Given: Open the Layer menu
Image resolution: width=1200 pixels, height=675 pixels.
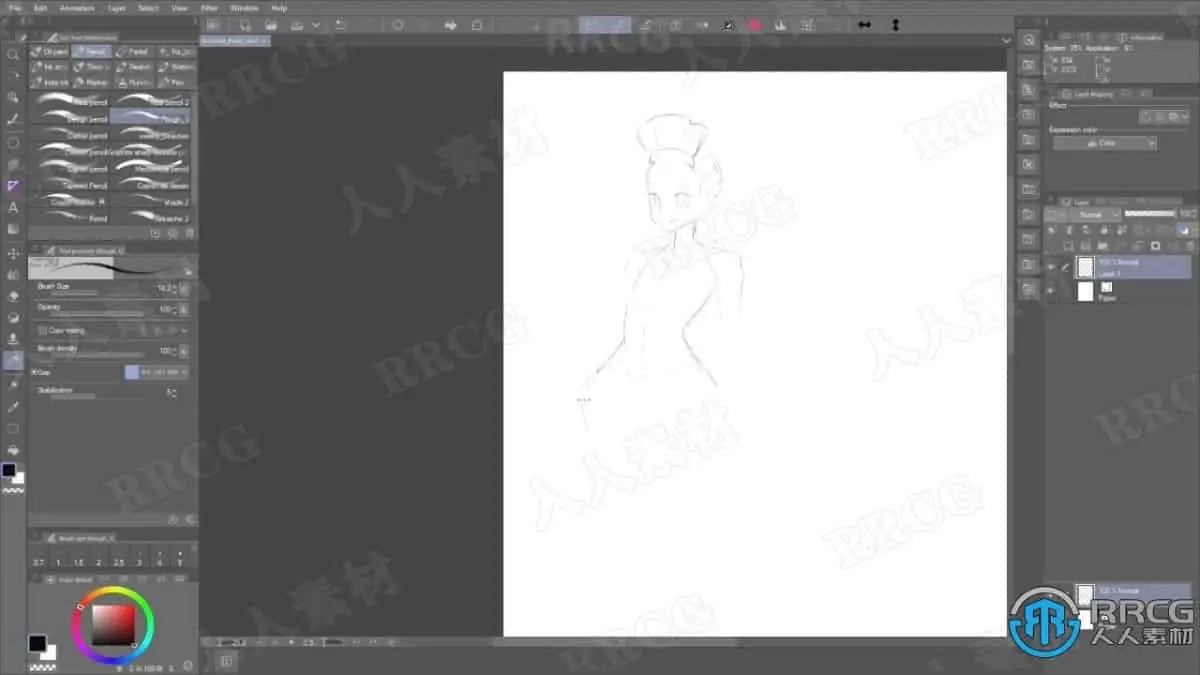Looking at the screenshot, I should pyautogui.click(x=117, y=7).
